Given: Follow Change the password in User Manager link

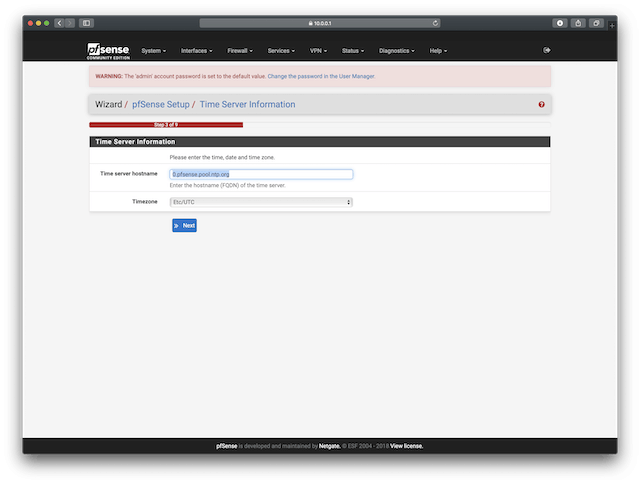Looking at the screenshot, I should coord(321,76).
